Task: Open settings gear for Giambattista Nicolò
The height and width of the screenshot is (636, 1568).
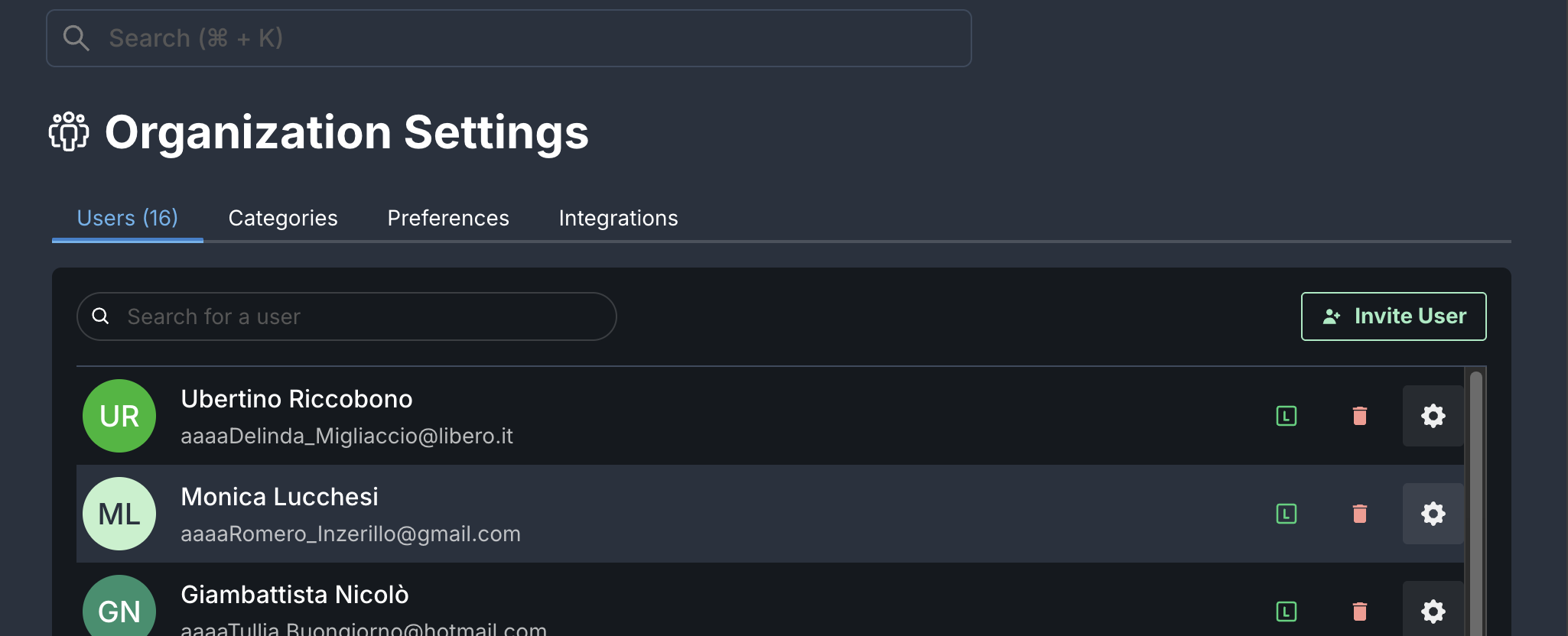Action: tap(1433, 612)
